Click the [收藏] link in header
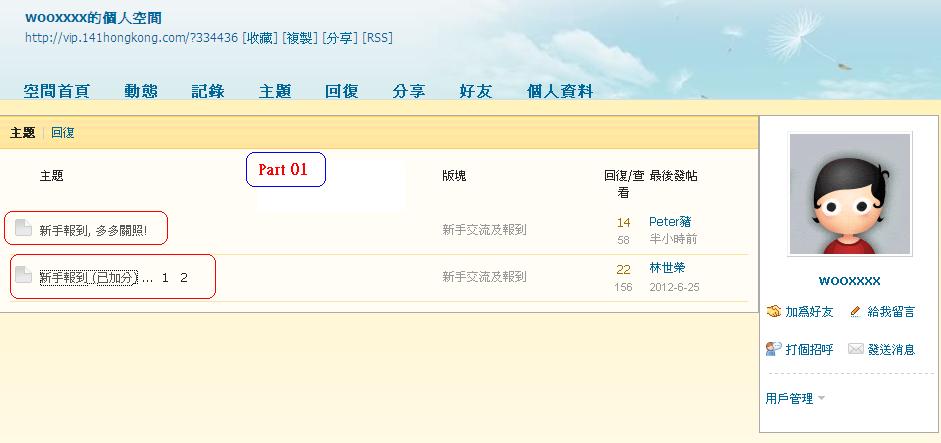The image size is (941, 443). [x=260, y=38]
